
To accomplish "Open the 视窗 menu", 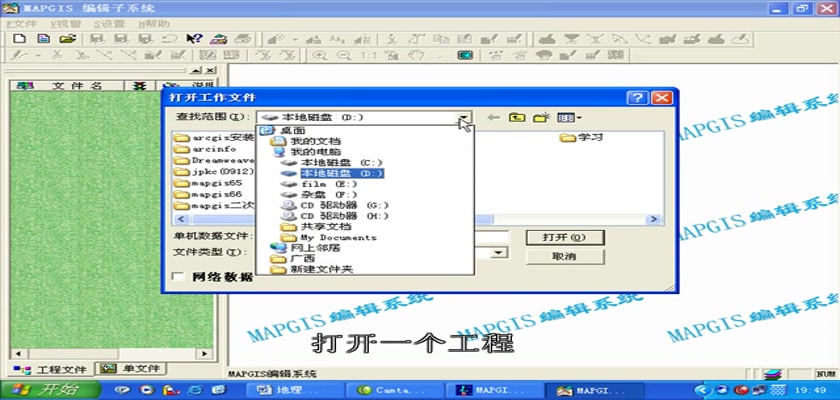I will tap(65, 24).
